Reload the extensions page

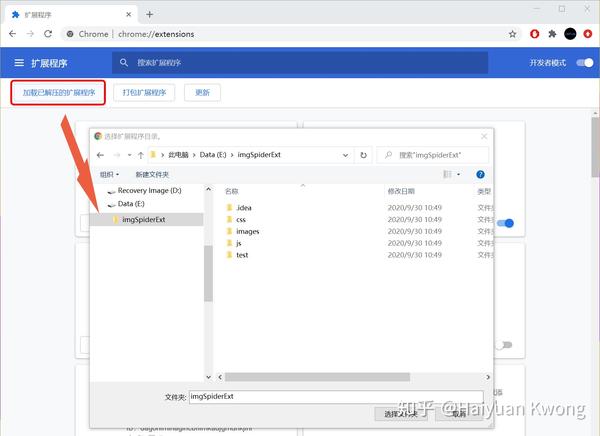point(48,34)
